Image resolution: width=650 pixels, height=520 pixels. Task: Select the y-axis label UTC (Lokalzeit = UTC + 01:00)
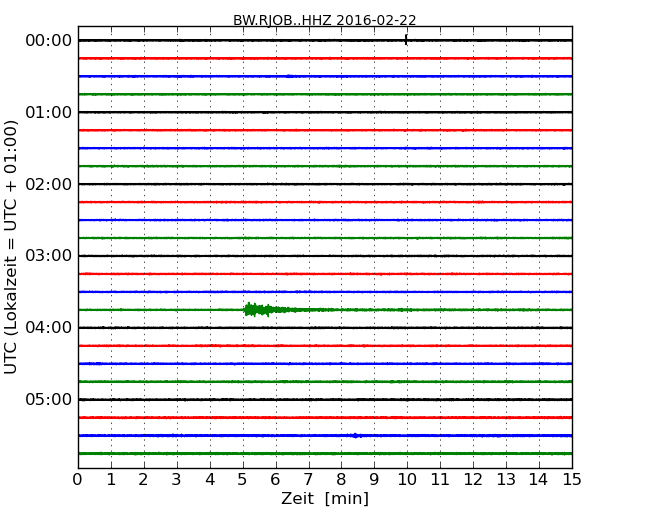tap(11, 247)
